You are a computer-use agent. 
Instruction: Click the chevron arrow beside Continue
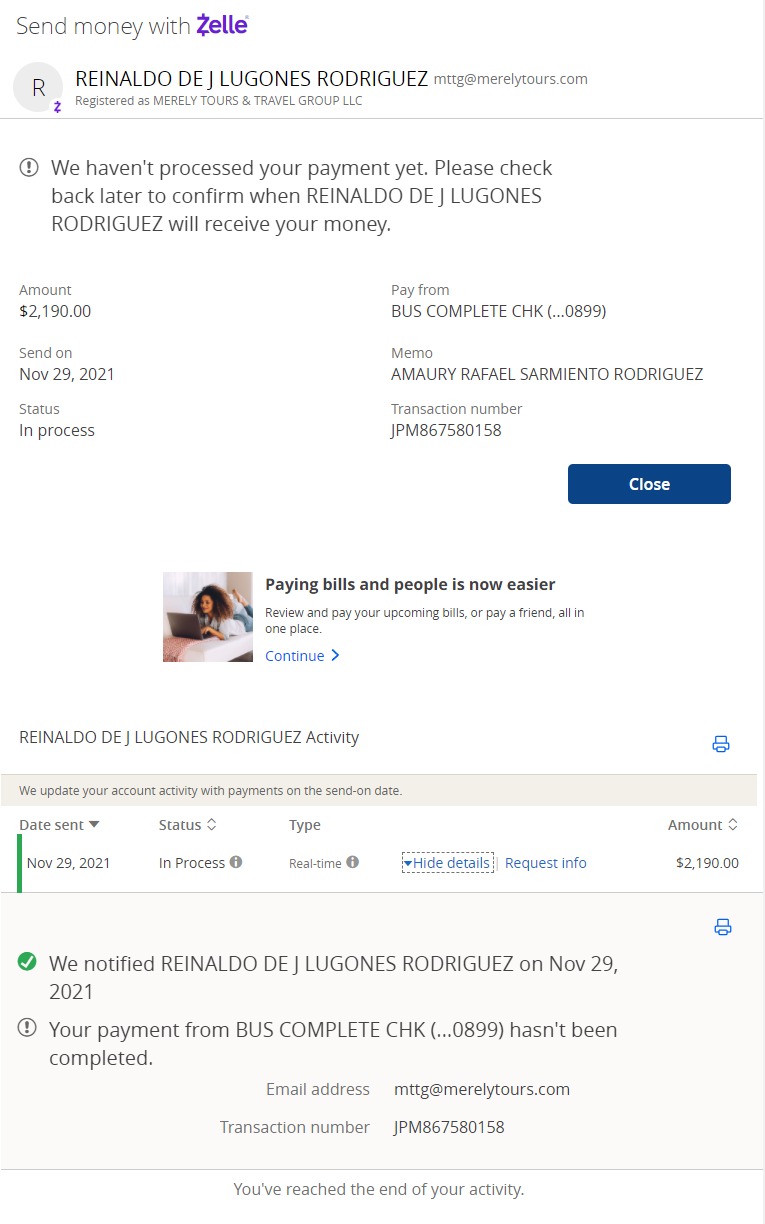pos(335,656)
